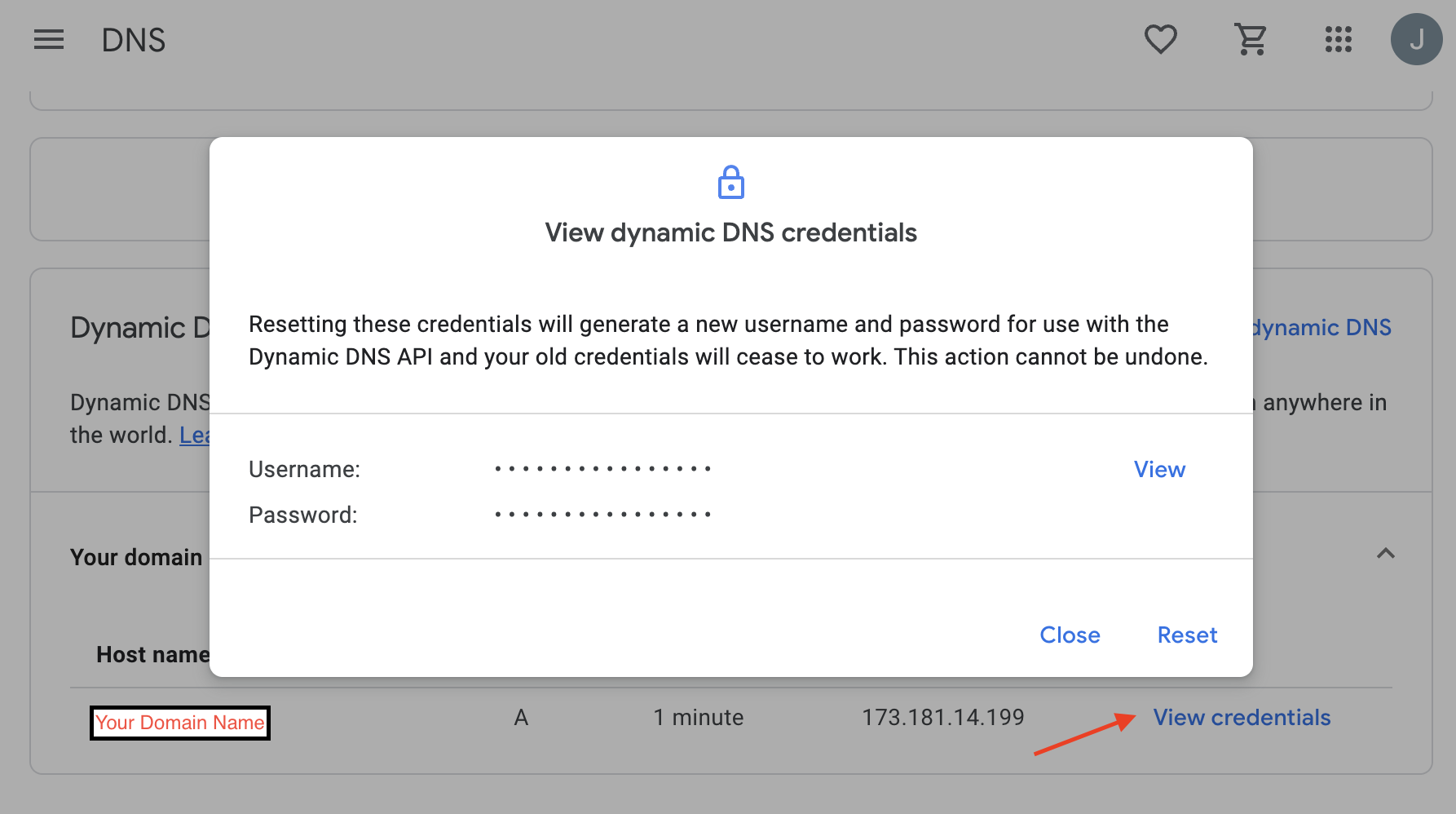The height and width of the screenshot is (814, 1456).
Task: Click the favorites heart icon
Action: click(1161, 38)
